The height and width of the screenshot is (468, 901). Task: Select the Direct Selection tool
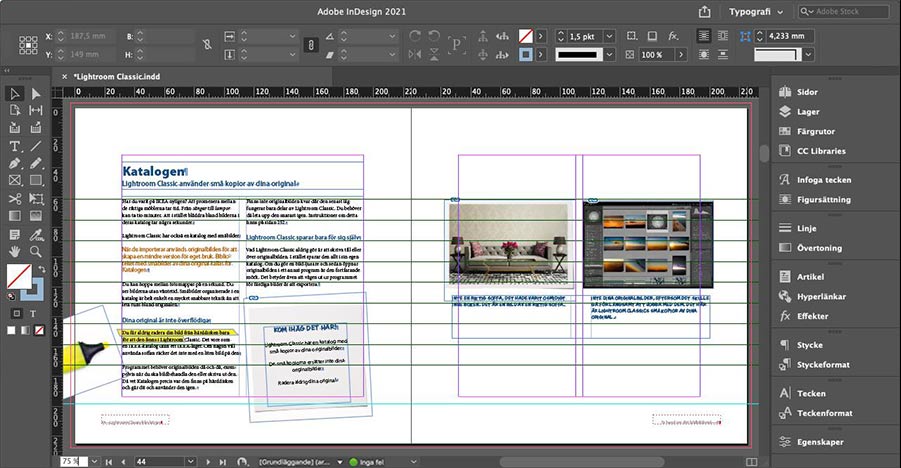click(36, 94)
